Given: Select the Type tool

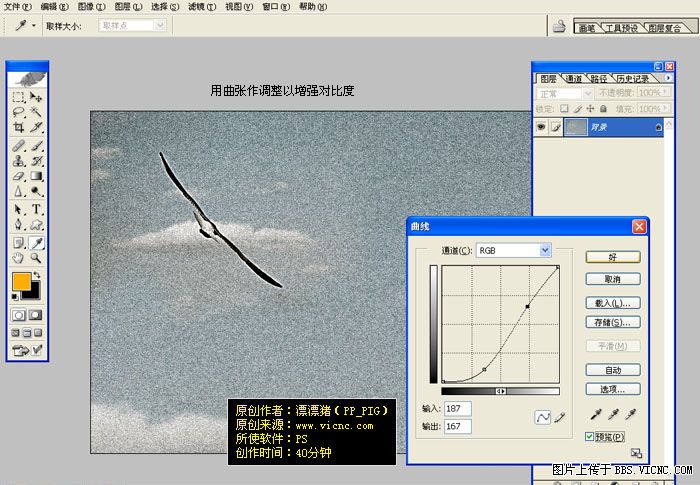Looking at the screenshot, I should [x=36, y=209].
